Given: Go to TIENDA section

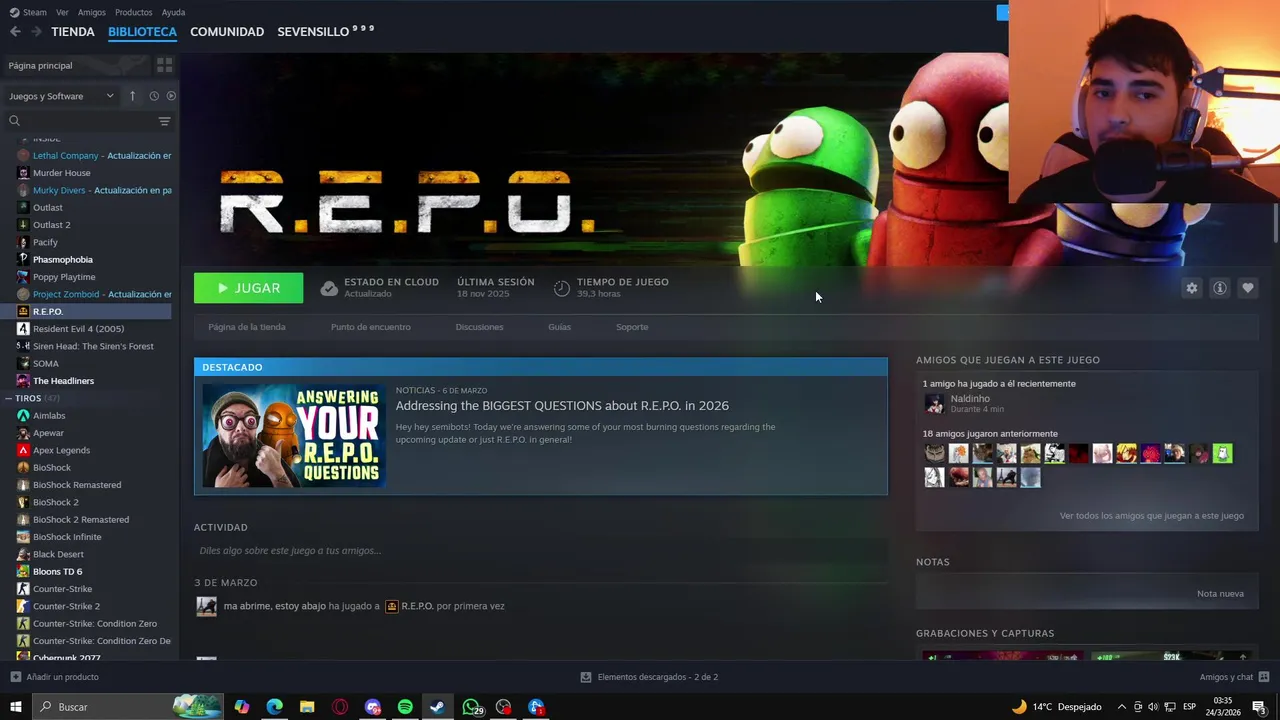Looking at the screenshot, I should pos(73,32).
